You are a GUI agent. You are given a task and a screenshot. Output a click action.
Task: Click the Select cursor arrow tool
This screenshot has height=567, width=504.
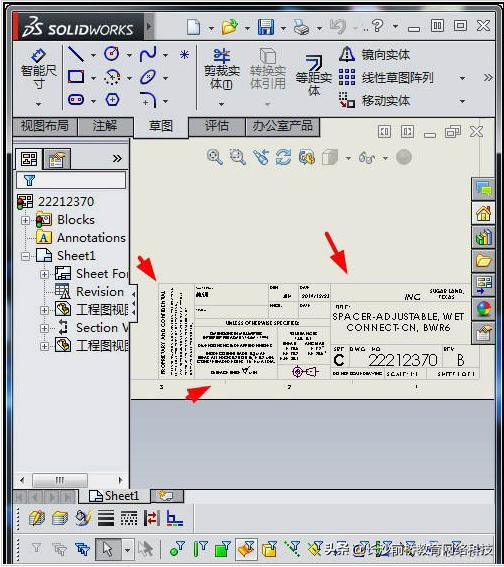coord(108,549)
